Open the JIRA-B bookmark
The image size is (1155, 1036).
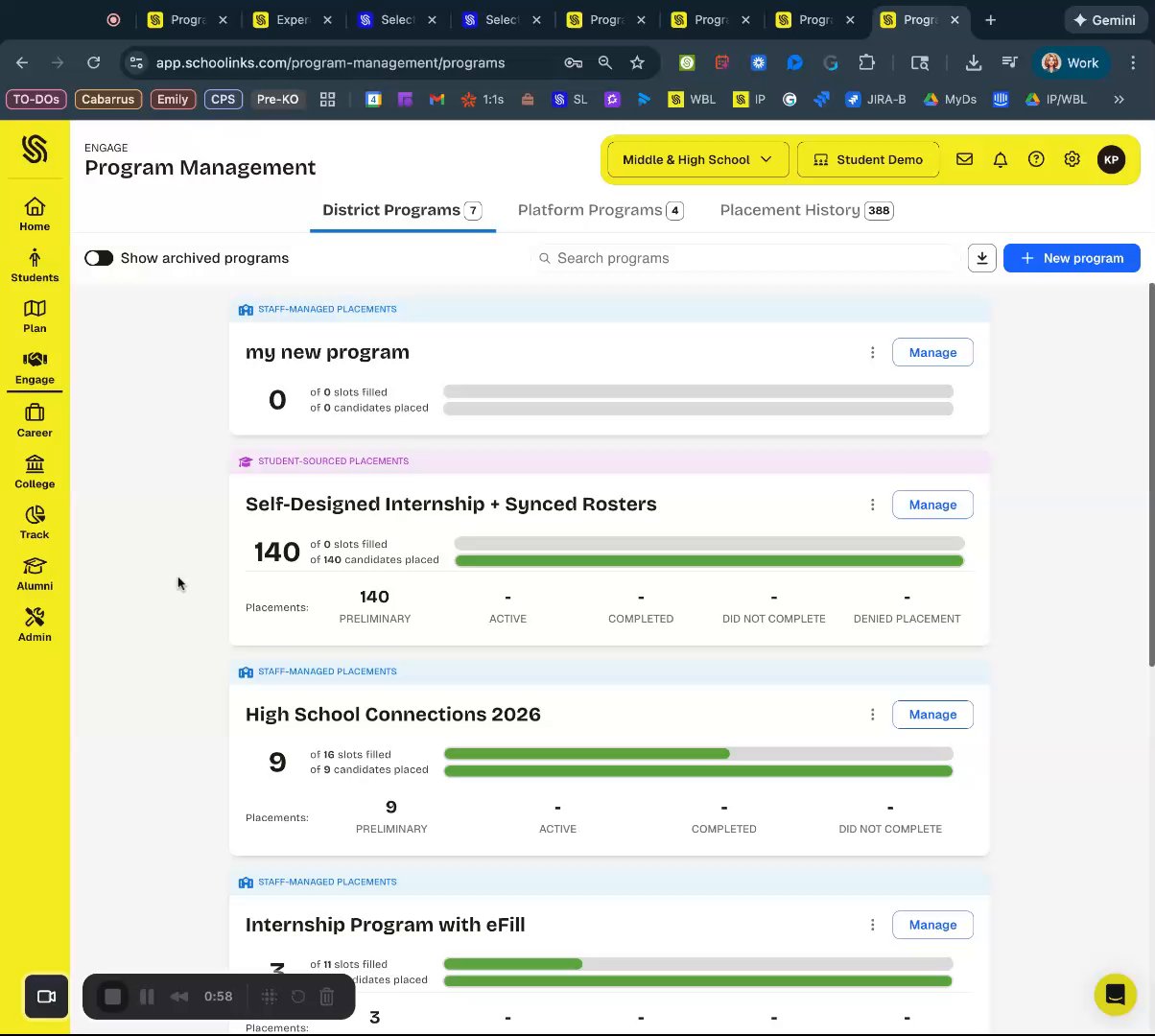pos(876,99)
